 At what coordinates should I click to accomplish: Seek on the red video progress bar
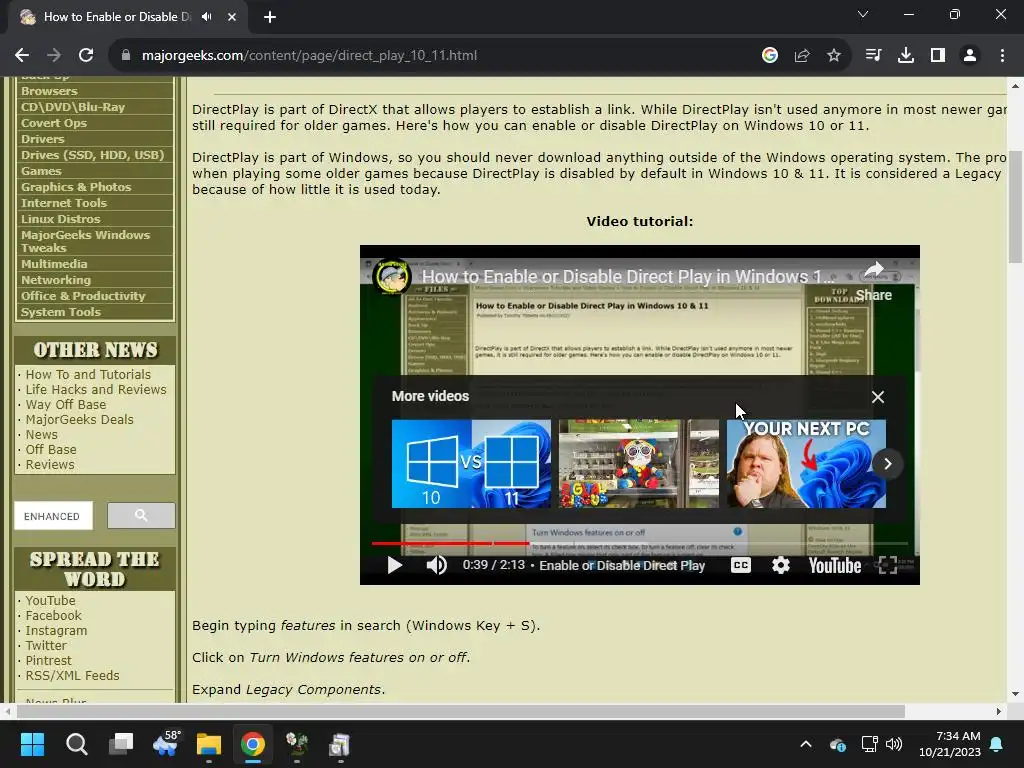(450, 543)
